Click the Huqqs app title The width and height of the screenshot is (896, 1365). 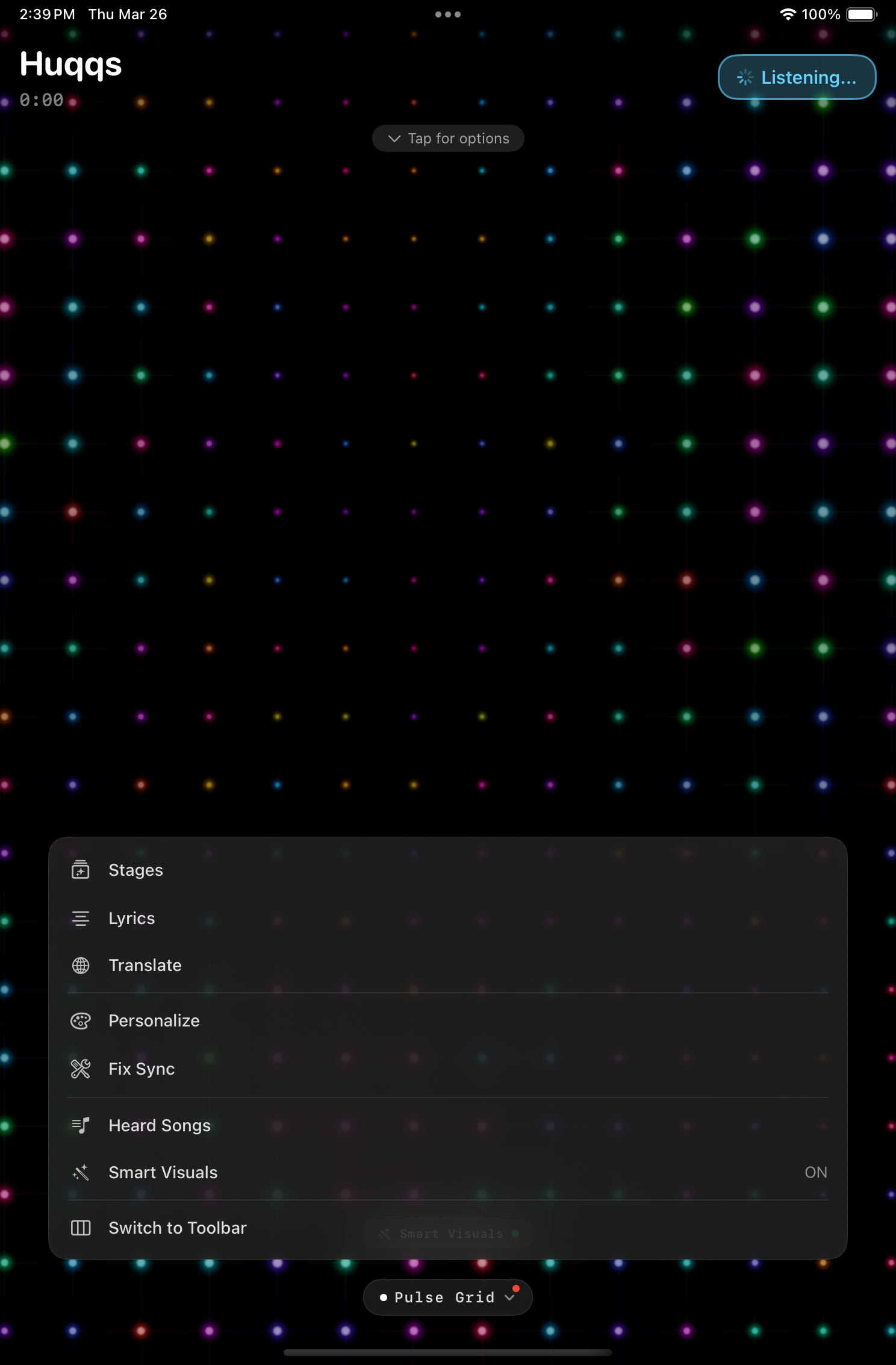point(70,65)
